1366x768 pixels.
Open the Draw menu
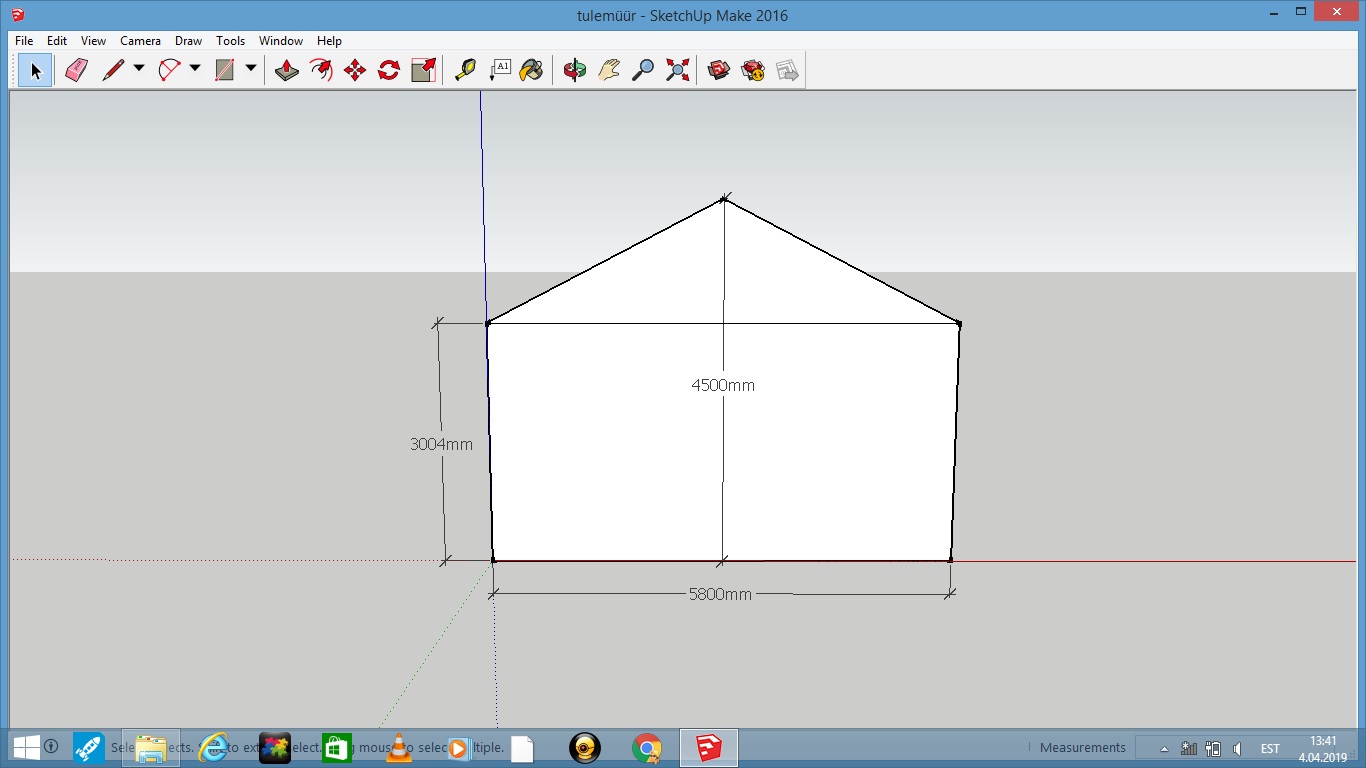coord(188,41)
